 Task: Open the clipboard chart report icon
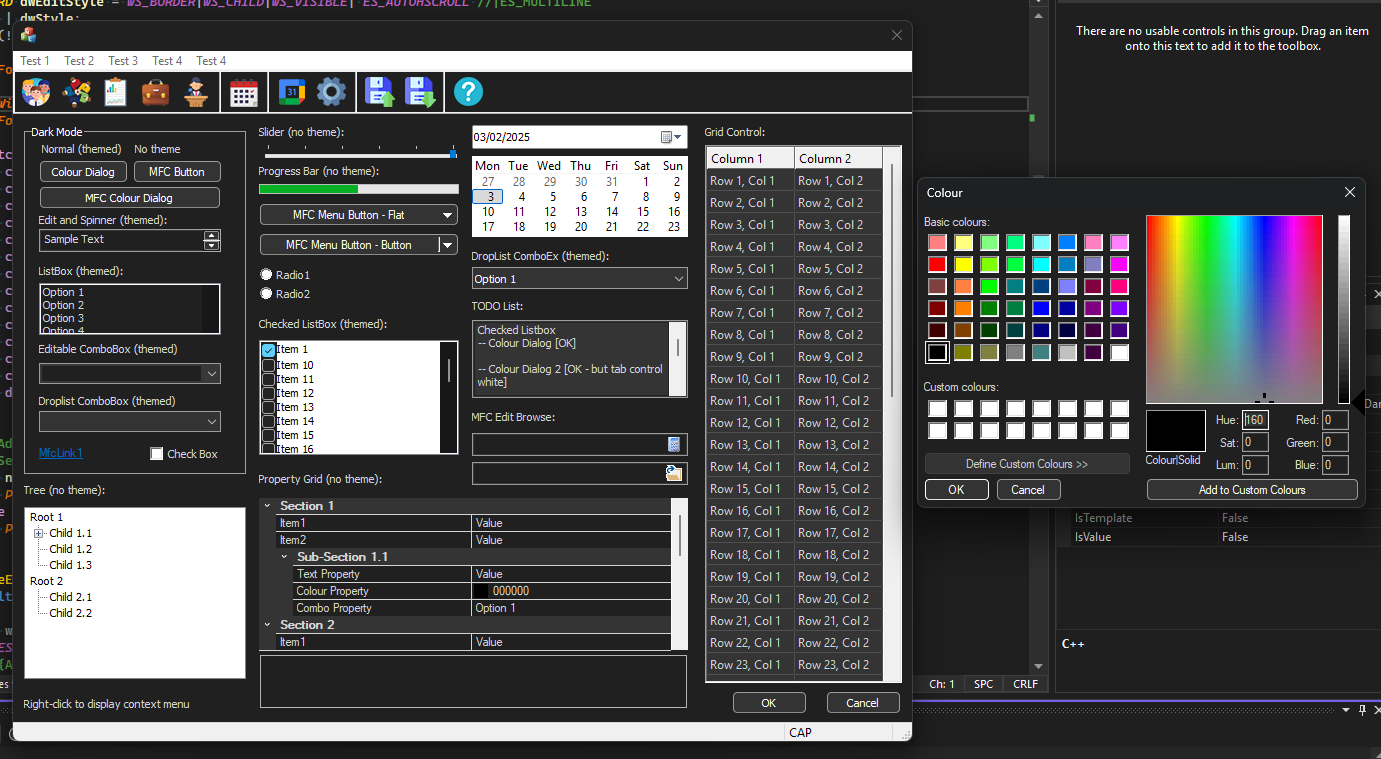click(x=116, y=92)
